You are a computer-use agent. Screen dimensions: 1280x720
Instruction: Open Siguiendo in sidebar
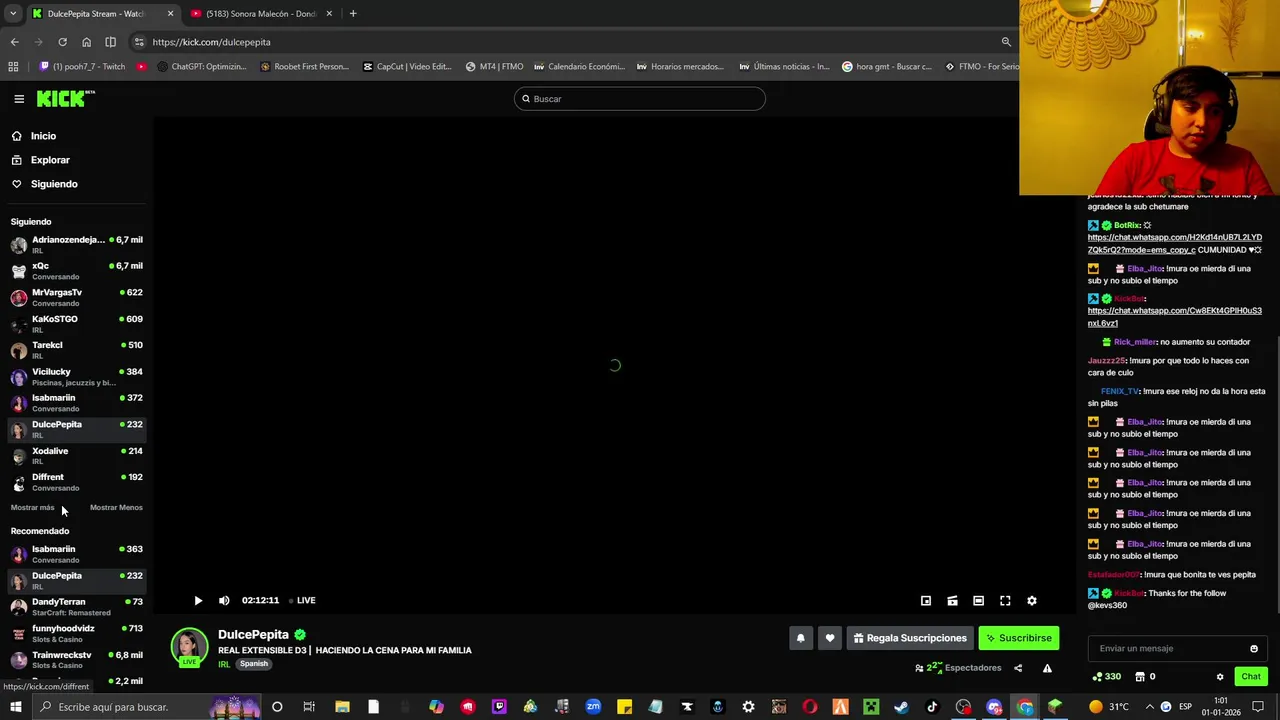[x=54, y=184]
